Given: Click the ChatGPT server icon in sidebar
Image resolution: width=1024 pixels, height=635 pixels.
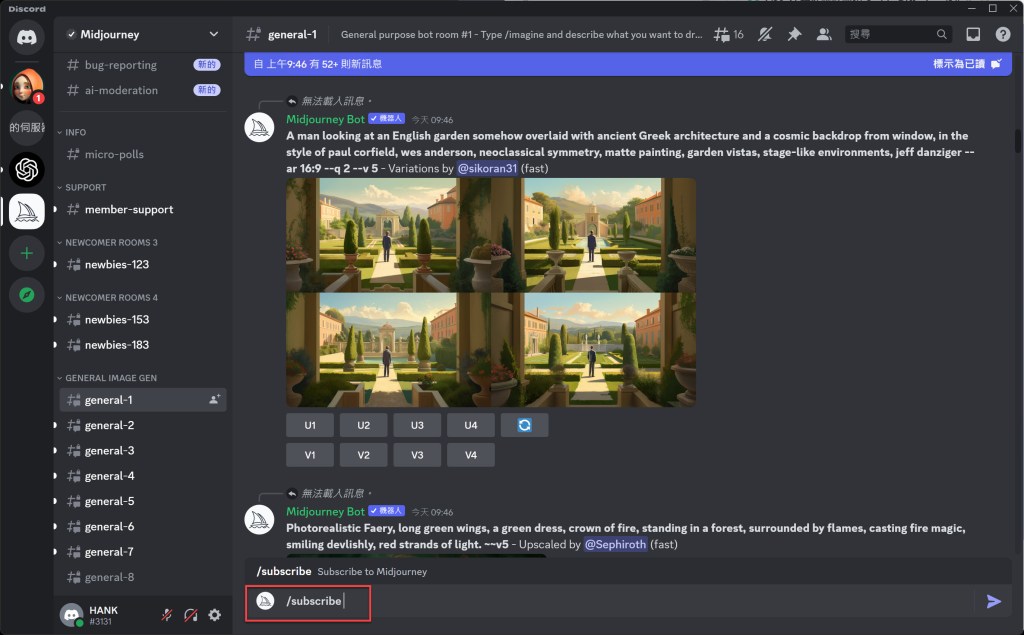Looking at the screenshot, I should point(27,170).
